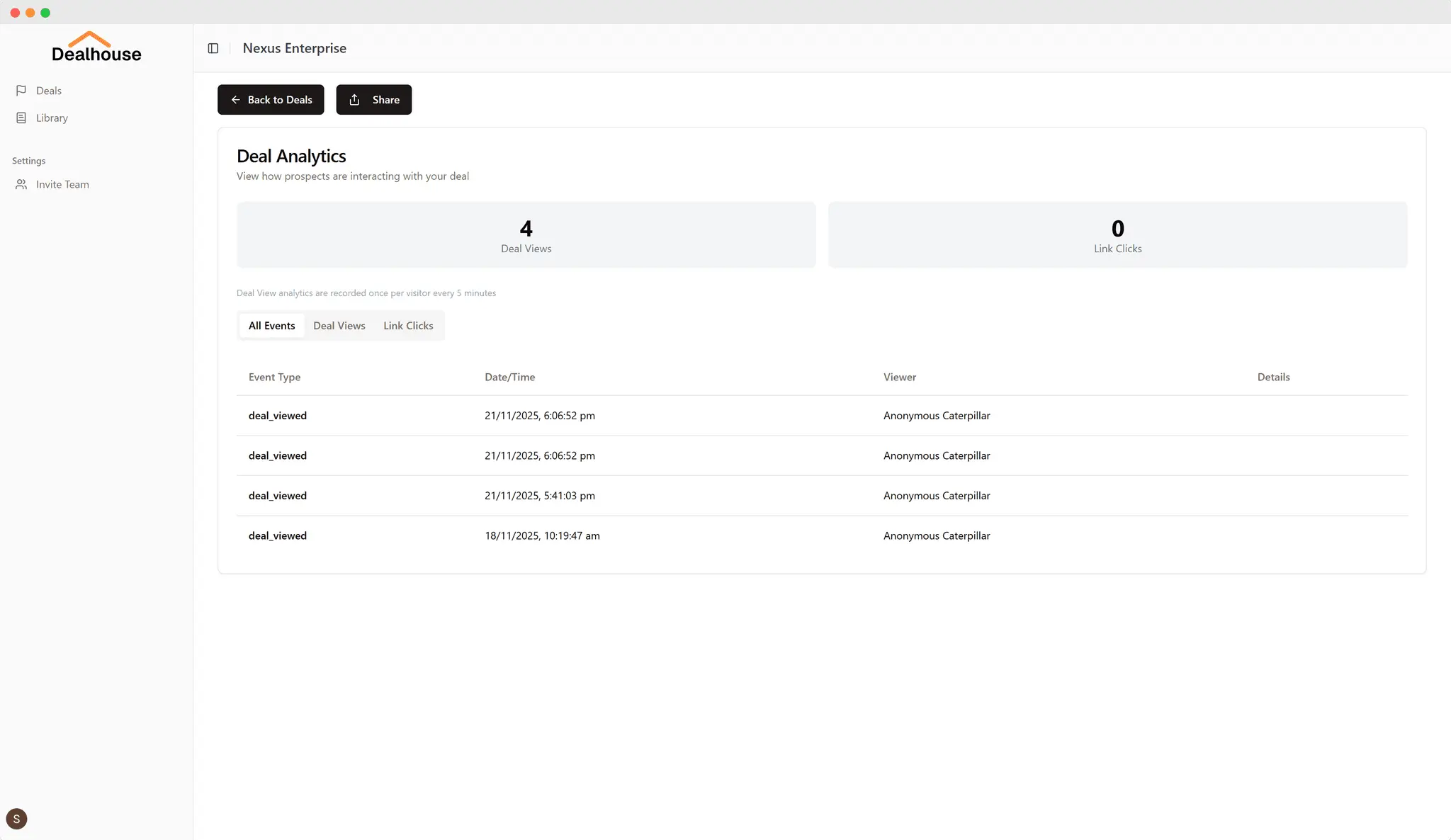Click the back arrow icon
Image resolution: width=1451 pixels, height=840 pixels.
click(235, 100)
